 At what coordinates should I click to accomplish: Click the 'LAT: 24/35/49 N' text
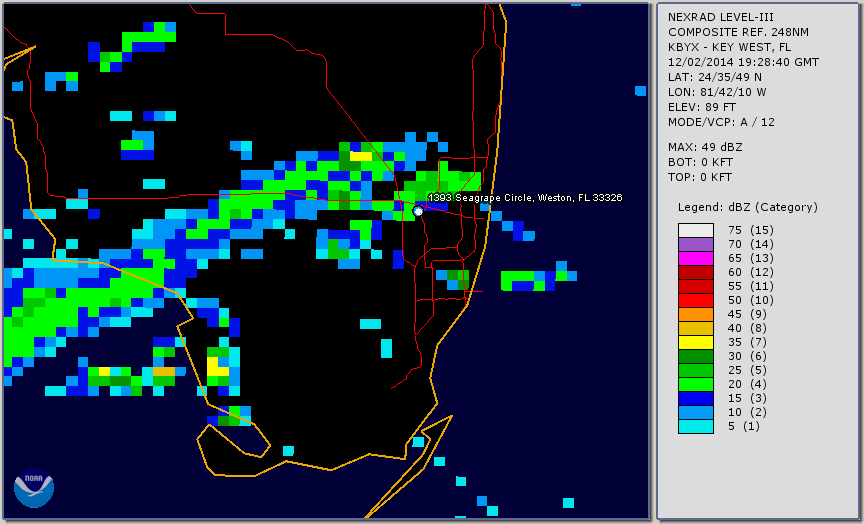pyautogui.click(x=715, y=77)
